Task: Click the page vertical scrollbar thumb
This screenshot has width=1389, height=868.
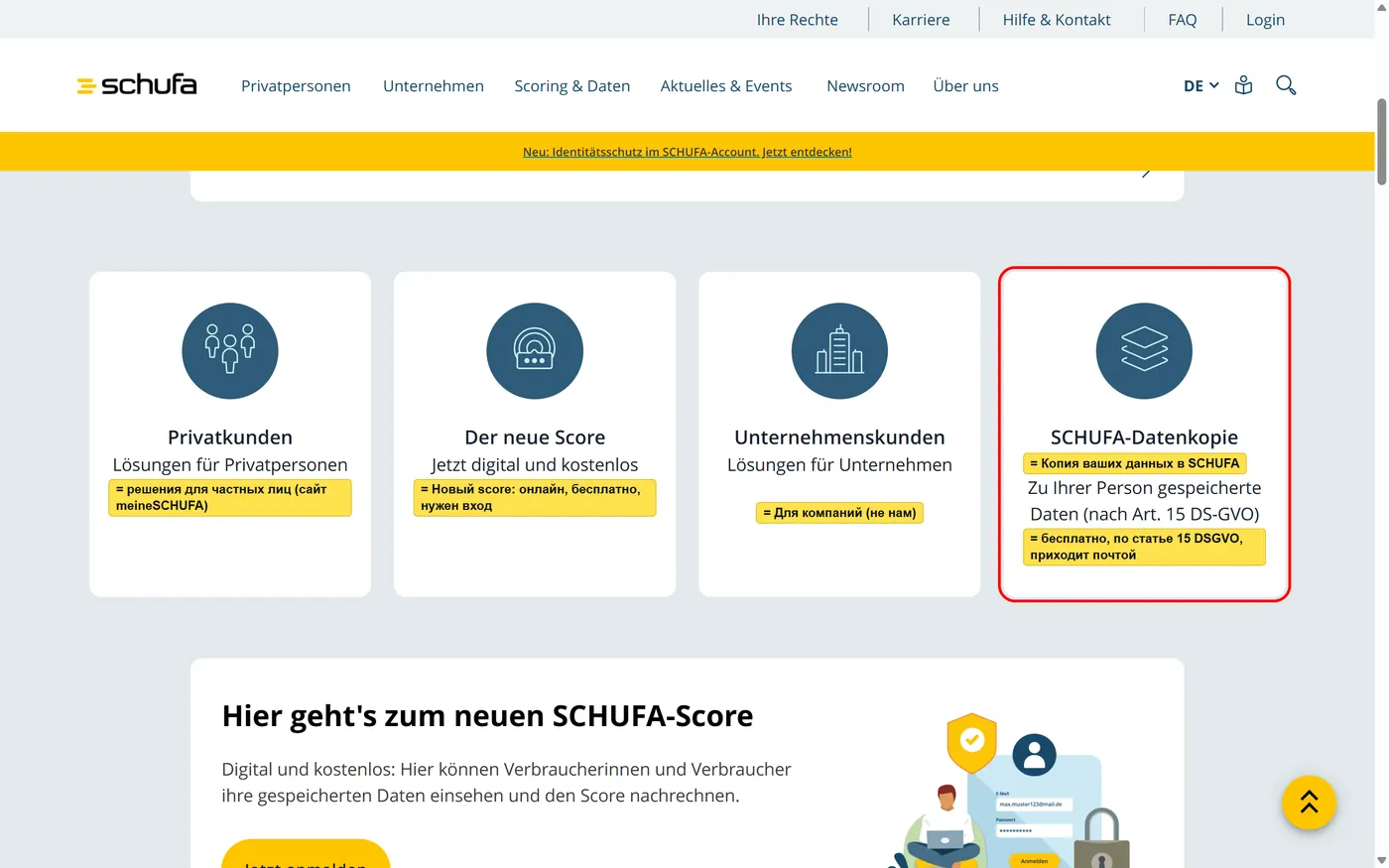Action: (x=1381, y=142)
